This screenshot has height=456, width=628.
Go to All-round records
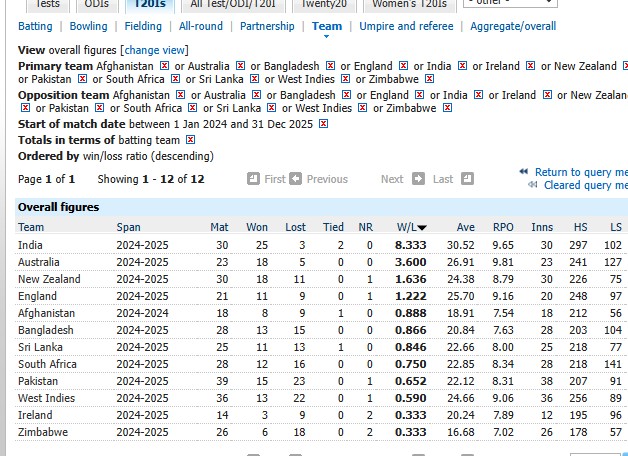pyautogui.click(x=201, y=26)
